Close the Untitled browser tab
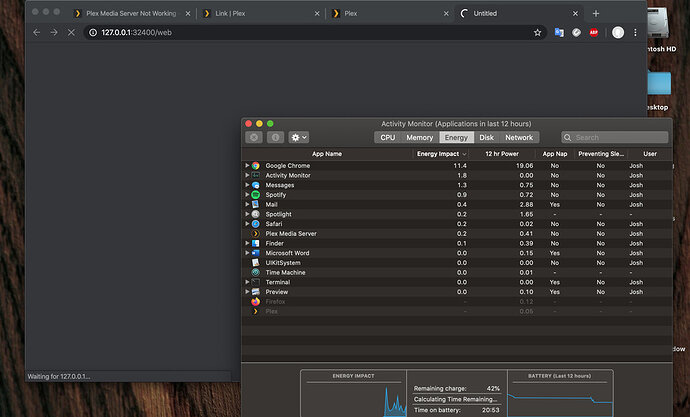The width and height of the screenshot is (690, 417). tap(575, 14)
